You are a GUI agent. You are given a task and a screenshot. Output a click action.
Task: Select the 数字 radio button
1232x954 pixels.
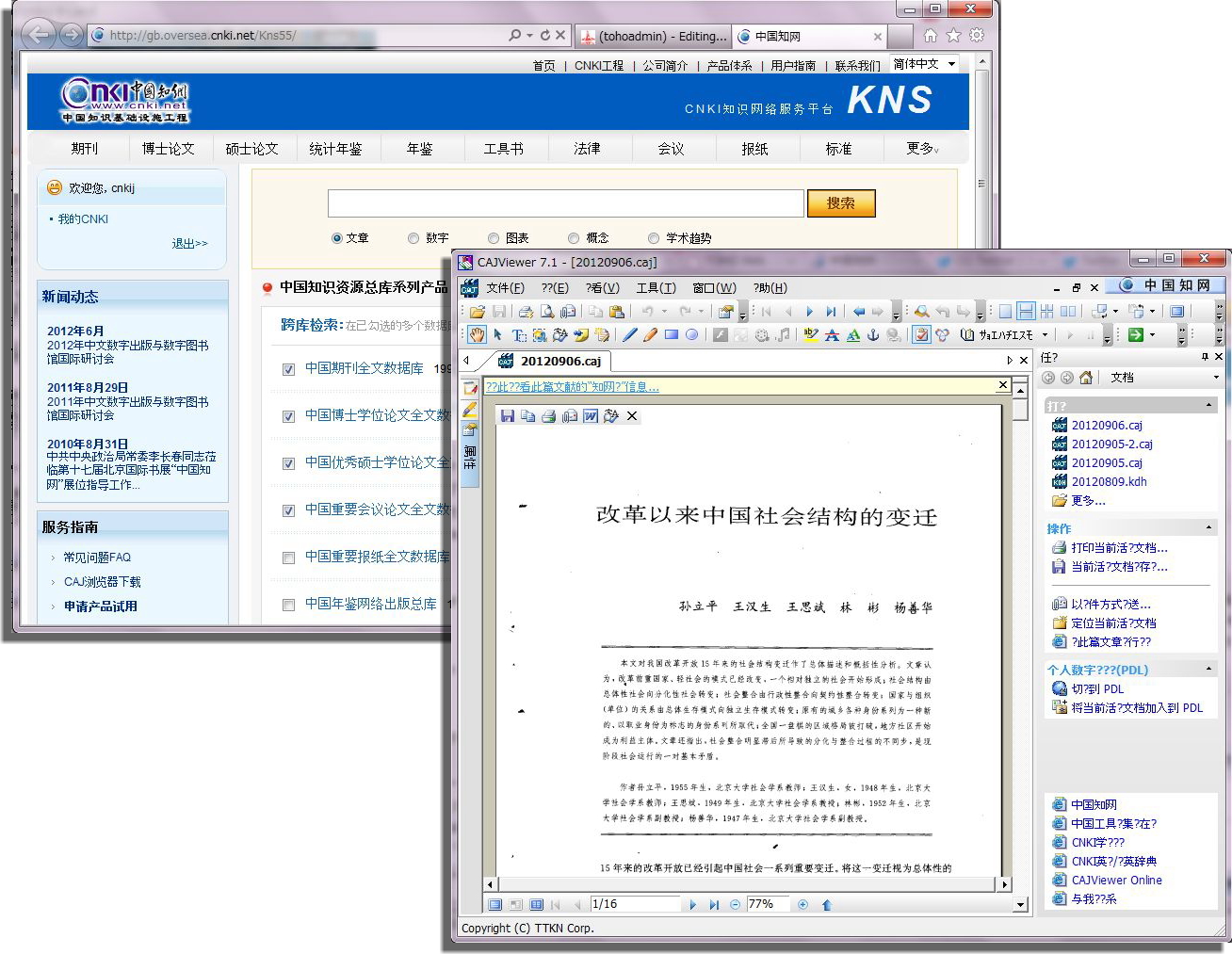[413, 238]
